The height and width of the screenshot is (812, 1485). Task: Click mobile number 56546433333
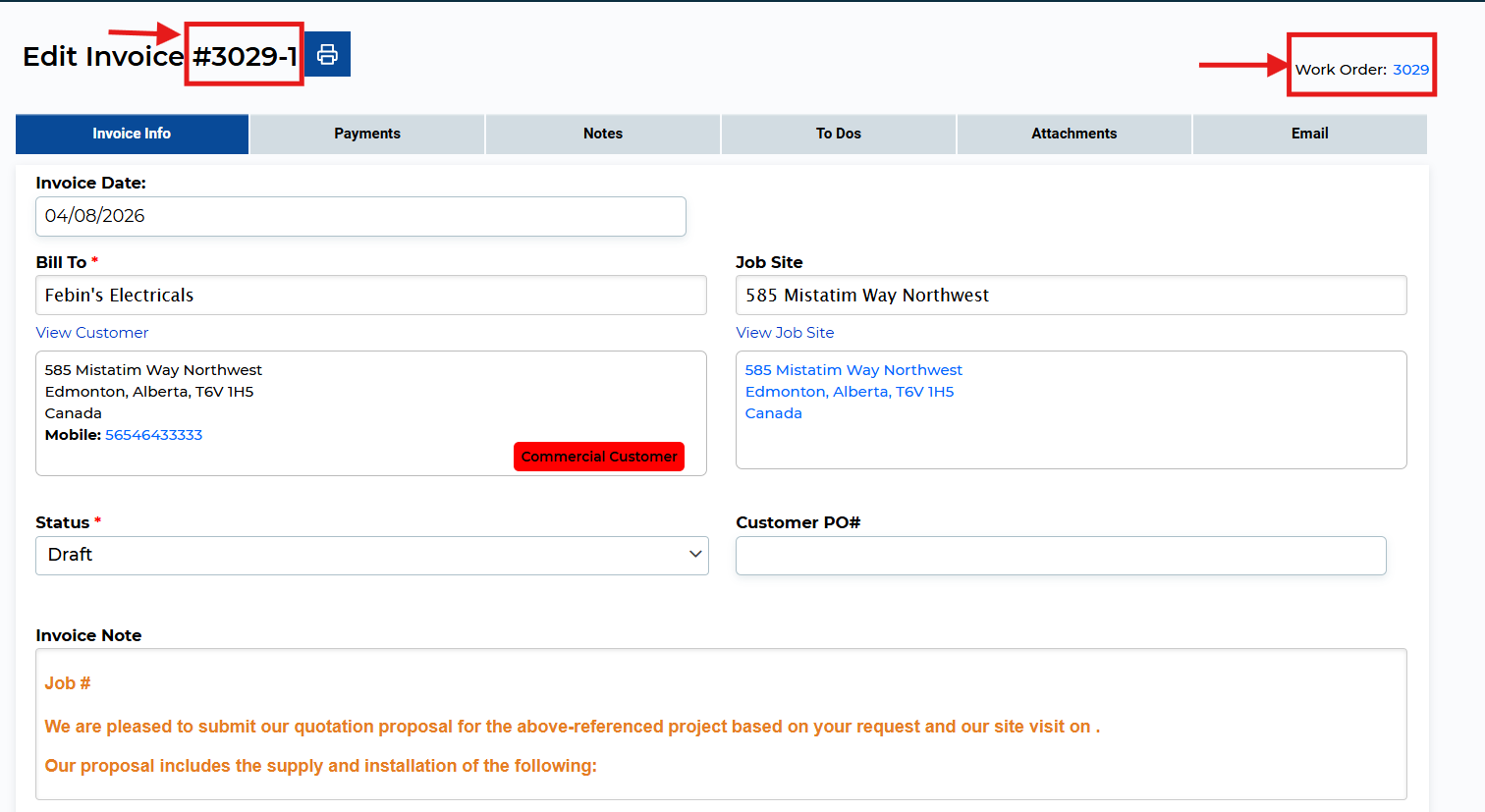point(153,435)
